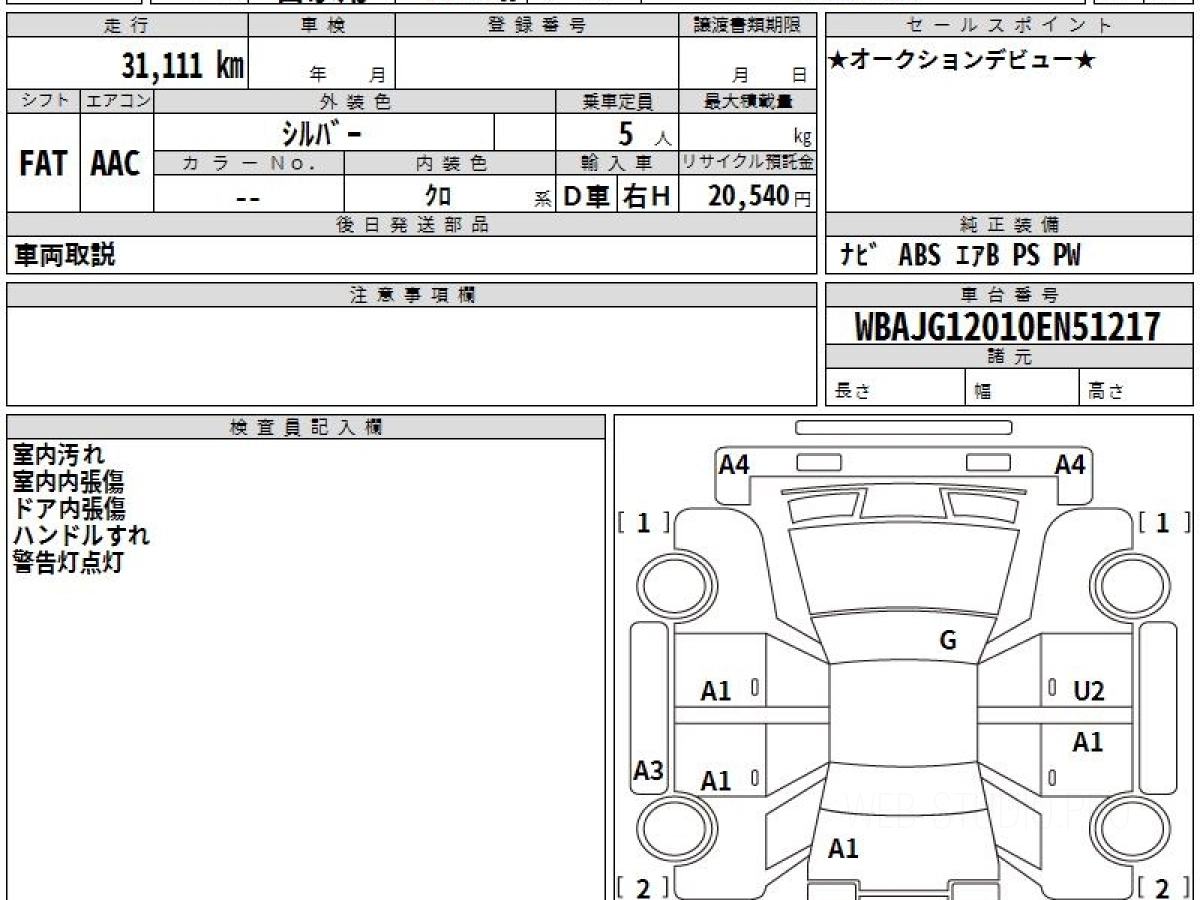Click the chassis number WBAJG12010EN51217
The width and height of the screenshot is (1200, 900).
click(1008, 326)
